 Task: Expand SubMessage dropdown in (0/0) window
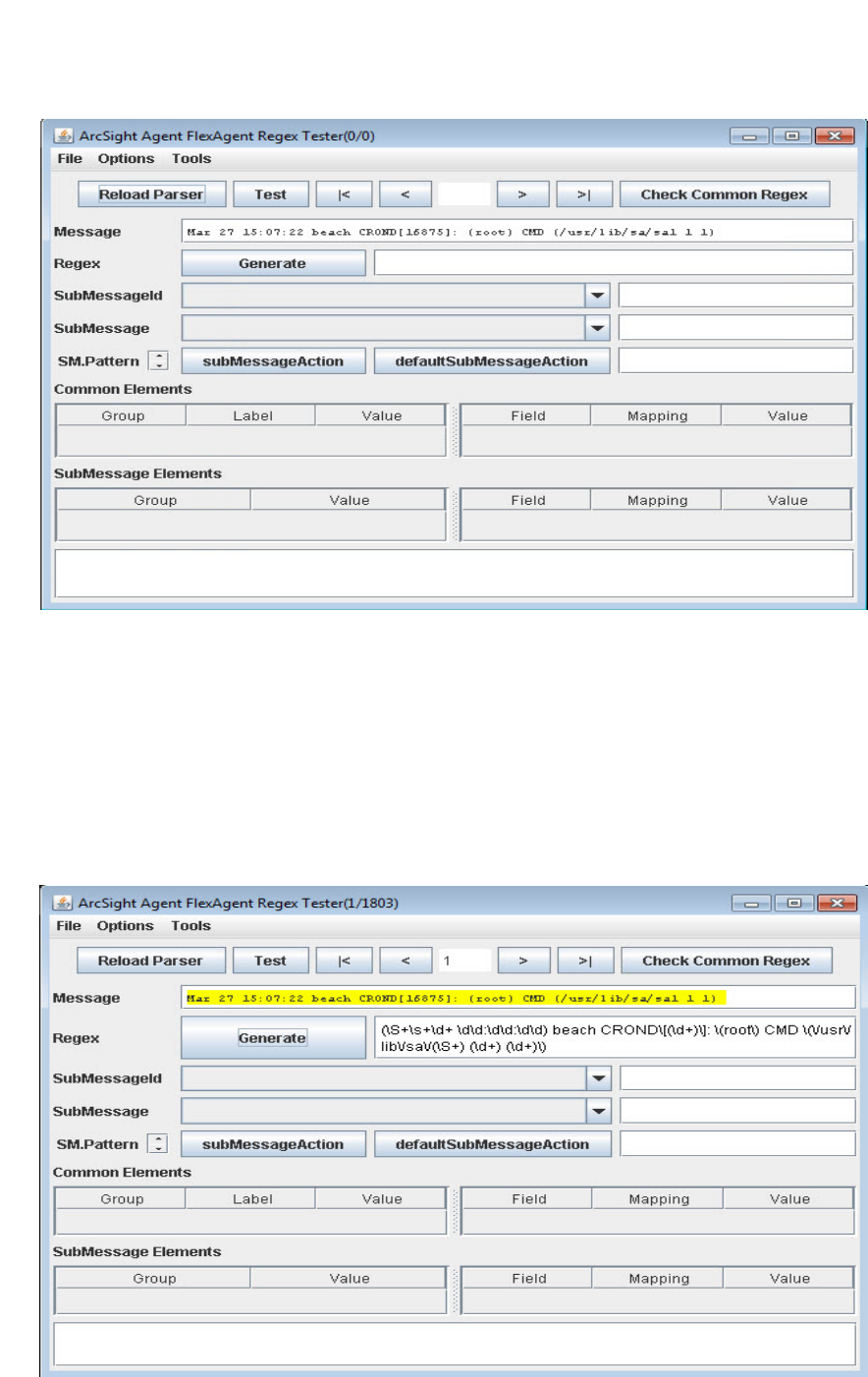pyautogui.click(x=597, y=328)
